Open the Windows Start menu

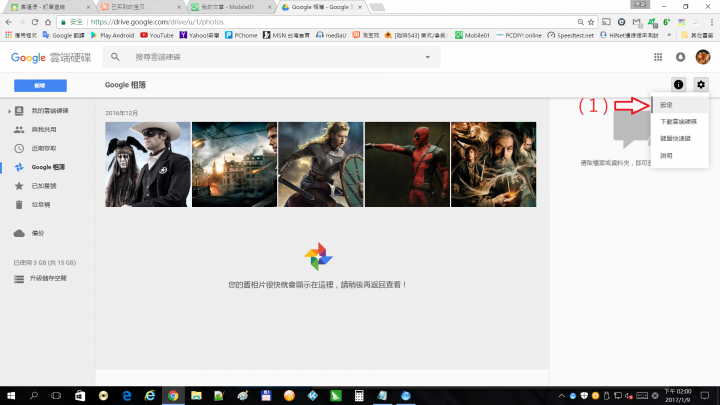tap(11, 395)
